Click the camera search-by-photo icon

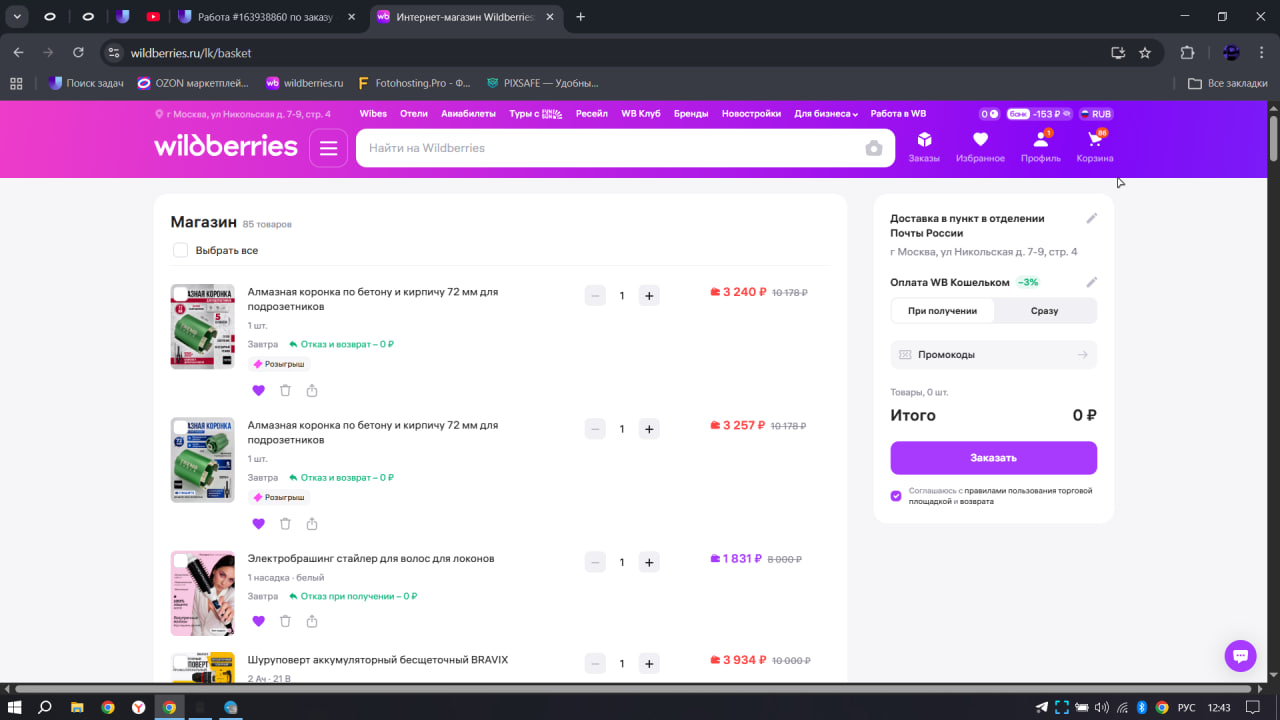873,148
